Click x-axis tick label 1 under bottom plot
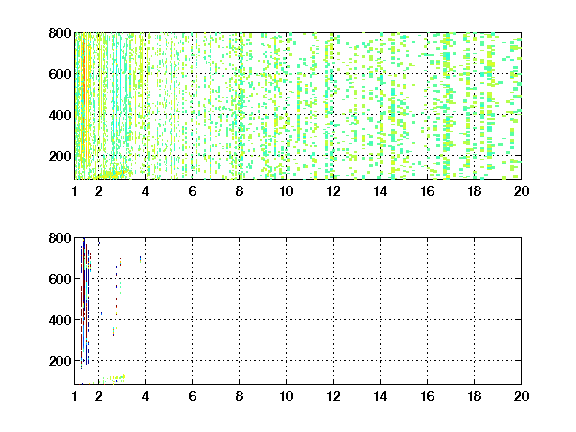The height and width of the screenshot is (432, 576). [75, 396]
